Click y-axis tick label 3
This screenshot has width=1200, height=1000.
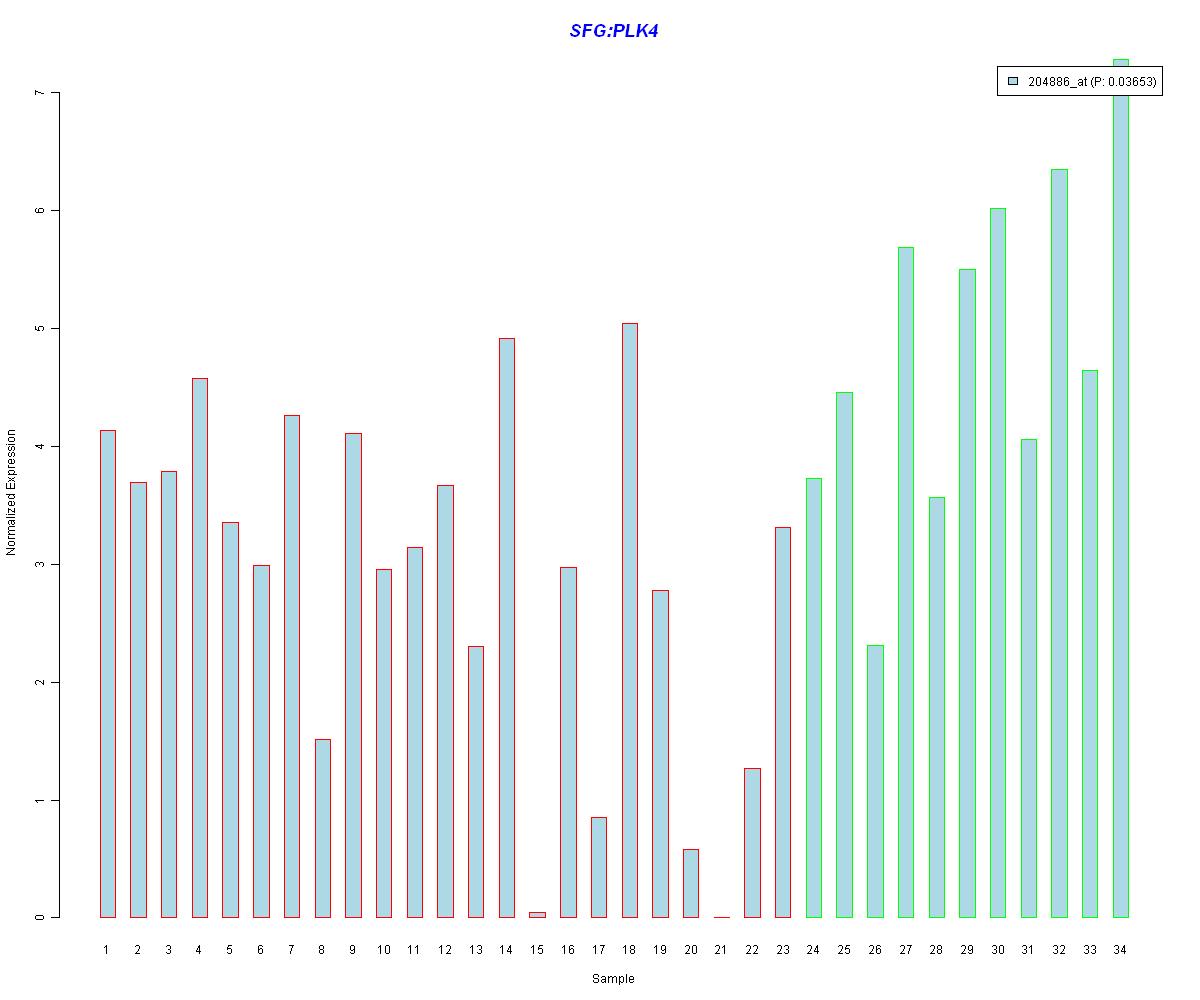click(x=40, y=564)
